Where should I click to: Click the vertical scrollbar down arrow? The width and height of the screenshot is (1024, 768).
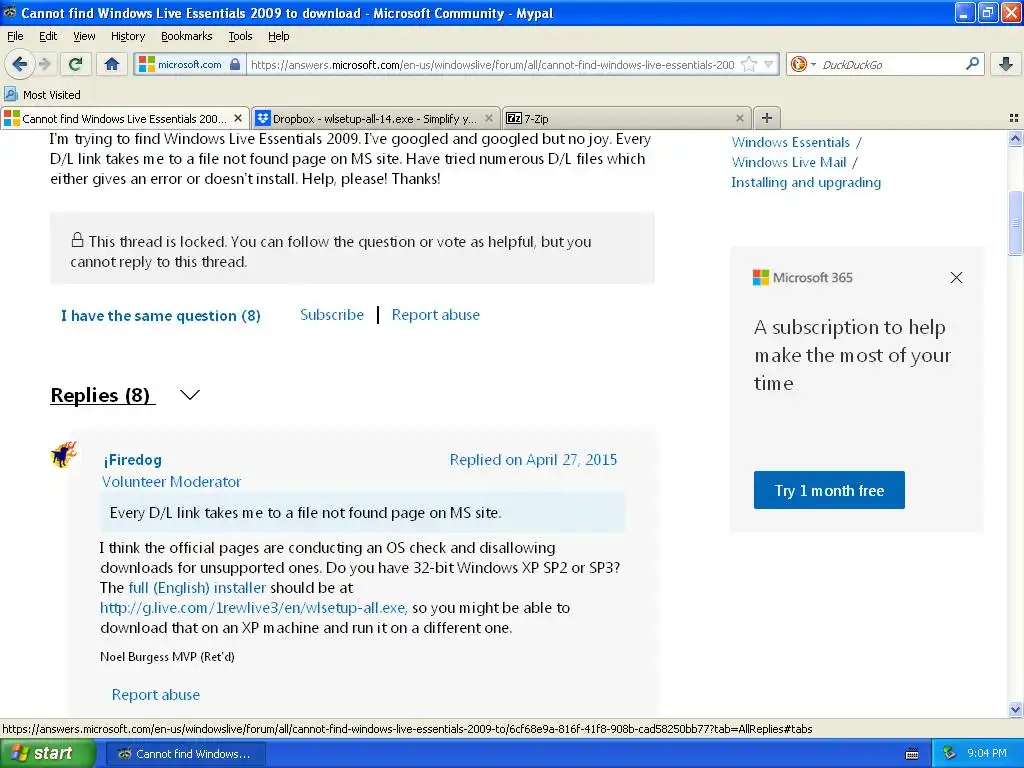coord(1016,709)
